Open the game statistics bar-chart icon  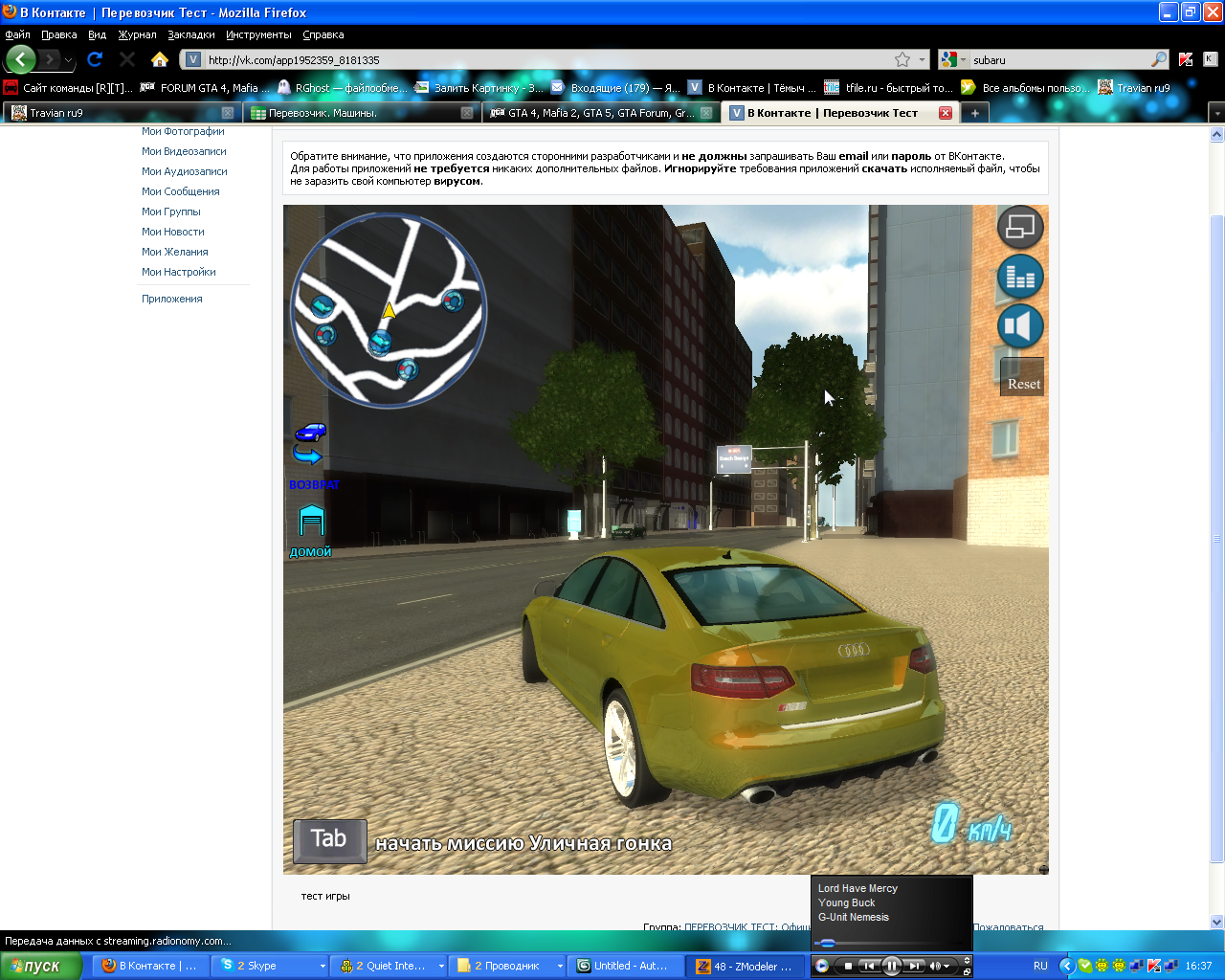(1020, 278)
